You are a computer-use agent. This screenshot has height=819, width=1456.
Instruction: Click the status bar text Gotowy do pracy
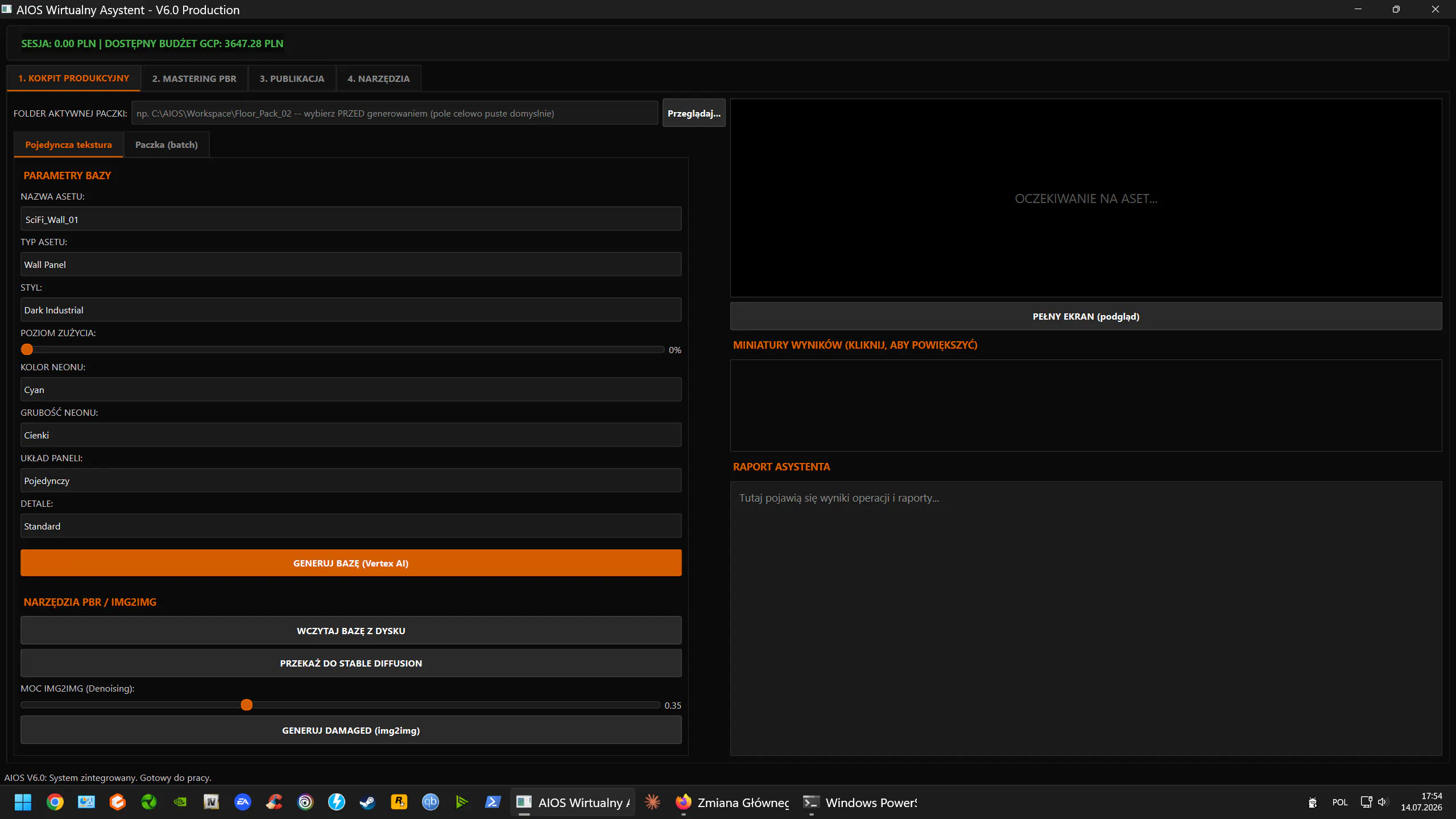click(107, 777)
